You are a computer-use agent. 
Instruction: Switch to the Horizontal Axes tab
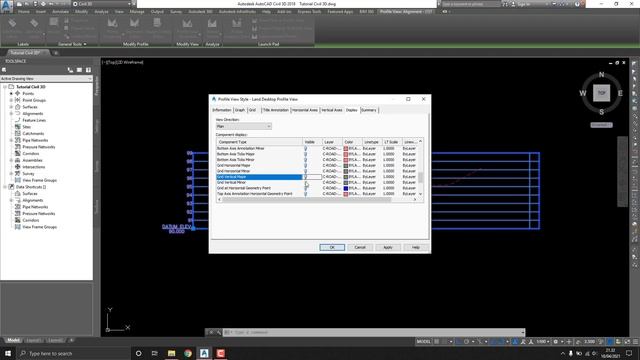(x=305, y=110)
